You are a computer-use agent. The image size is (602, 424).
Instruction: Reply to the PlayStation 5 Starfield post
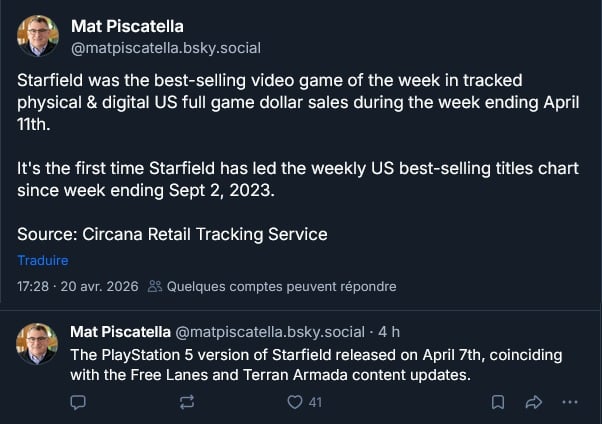coord(79,402)
